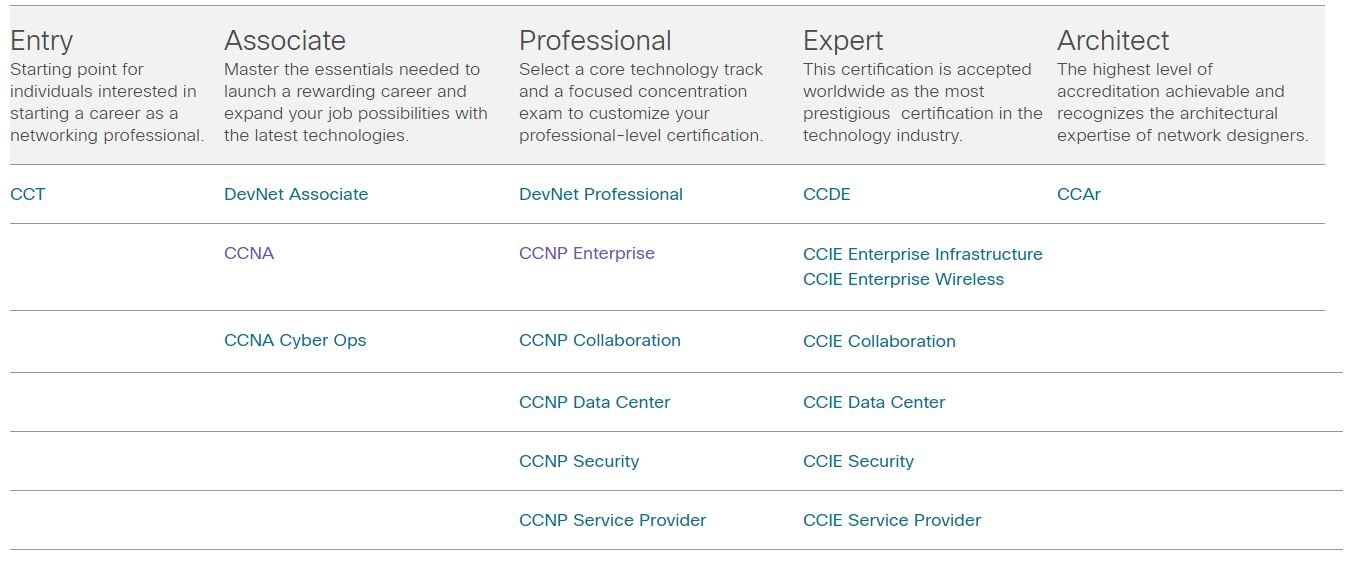This screenshot has height=572, width=1351.
Task: Open the CCNA certification page
Action: 249,253
